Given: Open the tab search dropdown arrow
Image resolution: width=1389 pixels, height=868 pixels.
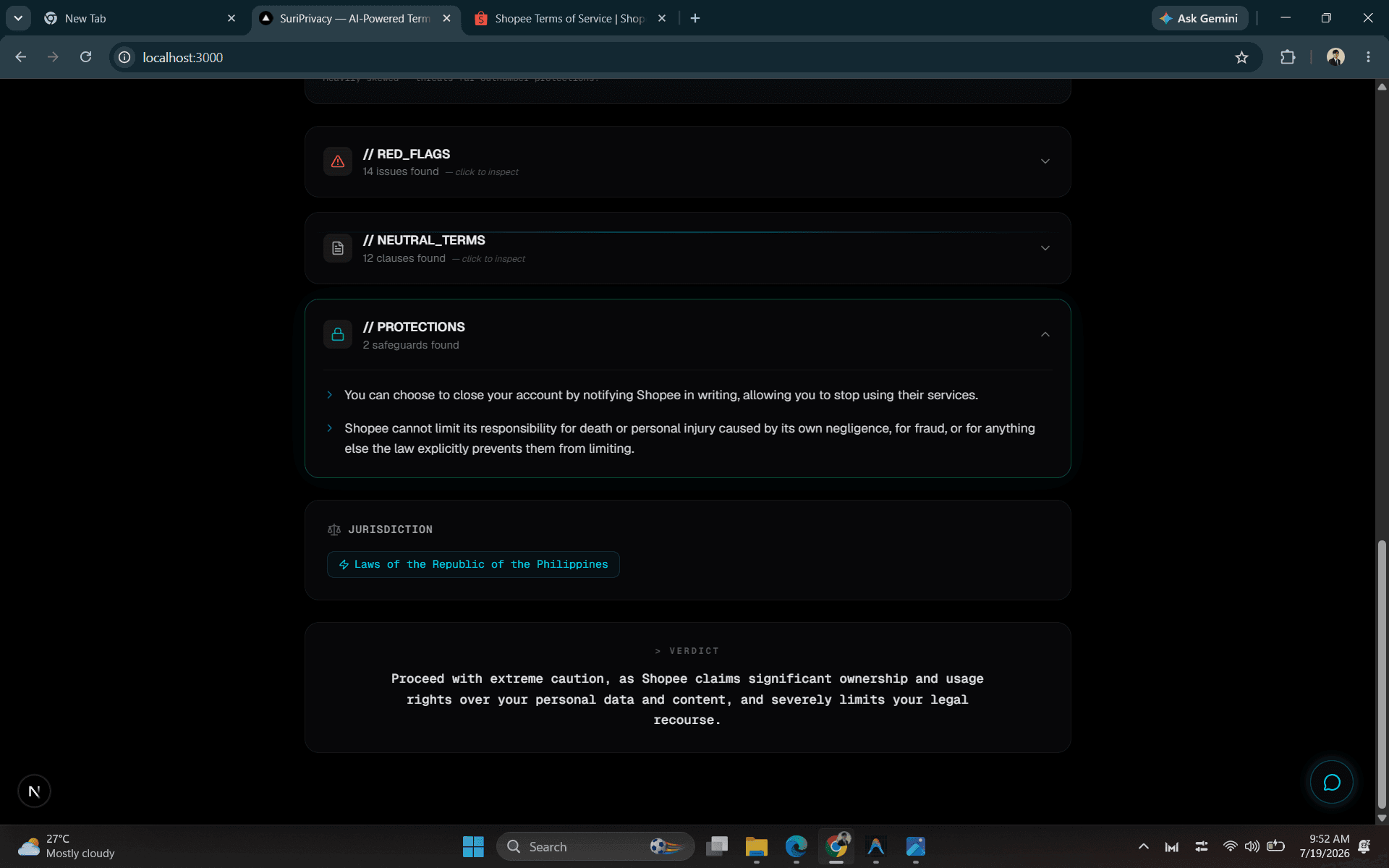Looking at the screenshot, I should pyautogui.click(x=18, y=18).
